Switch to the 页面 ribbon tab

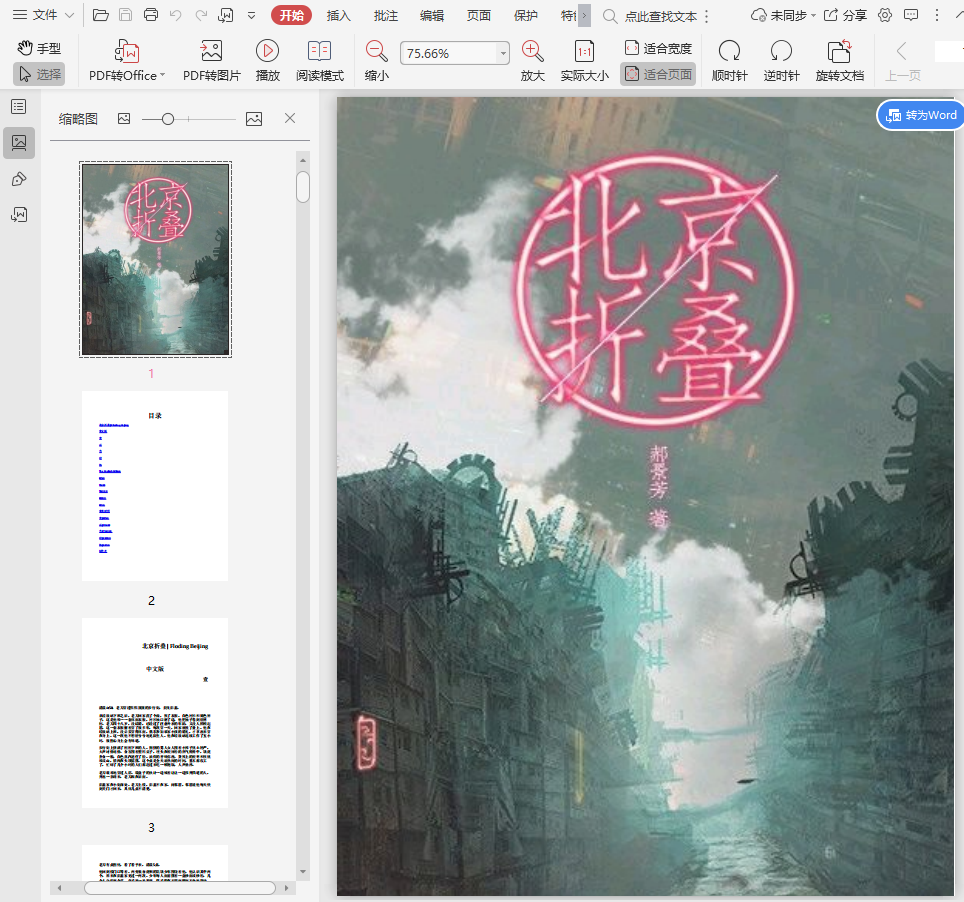tap(478, 15)
